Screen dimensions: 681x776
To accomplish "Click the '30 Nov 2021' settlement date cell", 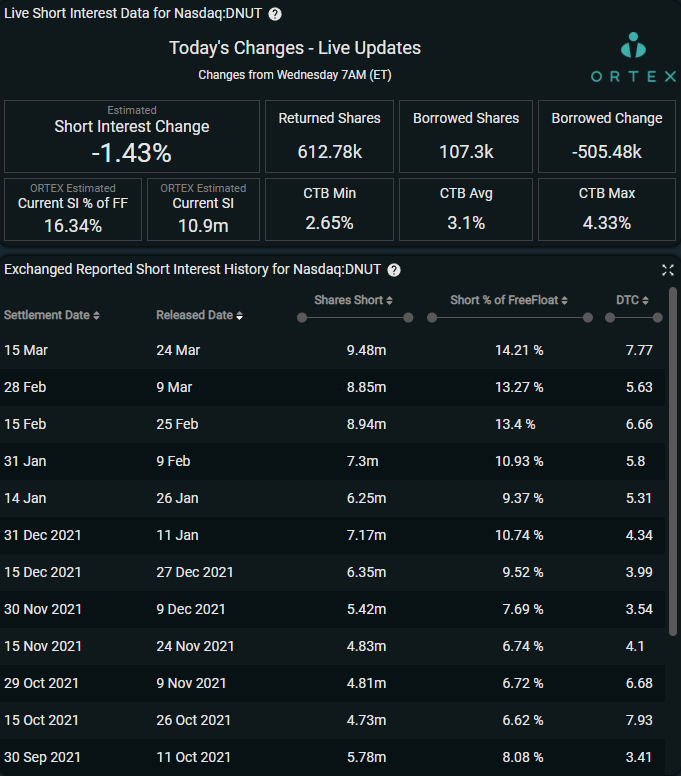I will click(x=43, y=609).
